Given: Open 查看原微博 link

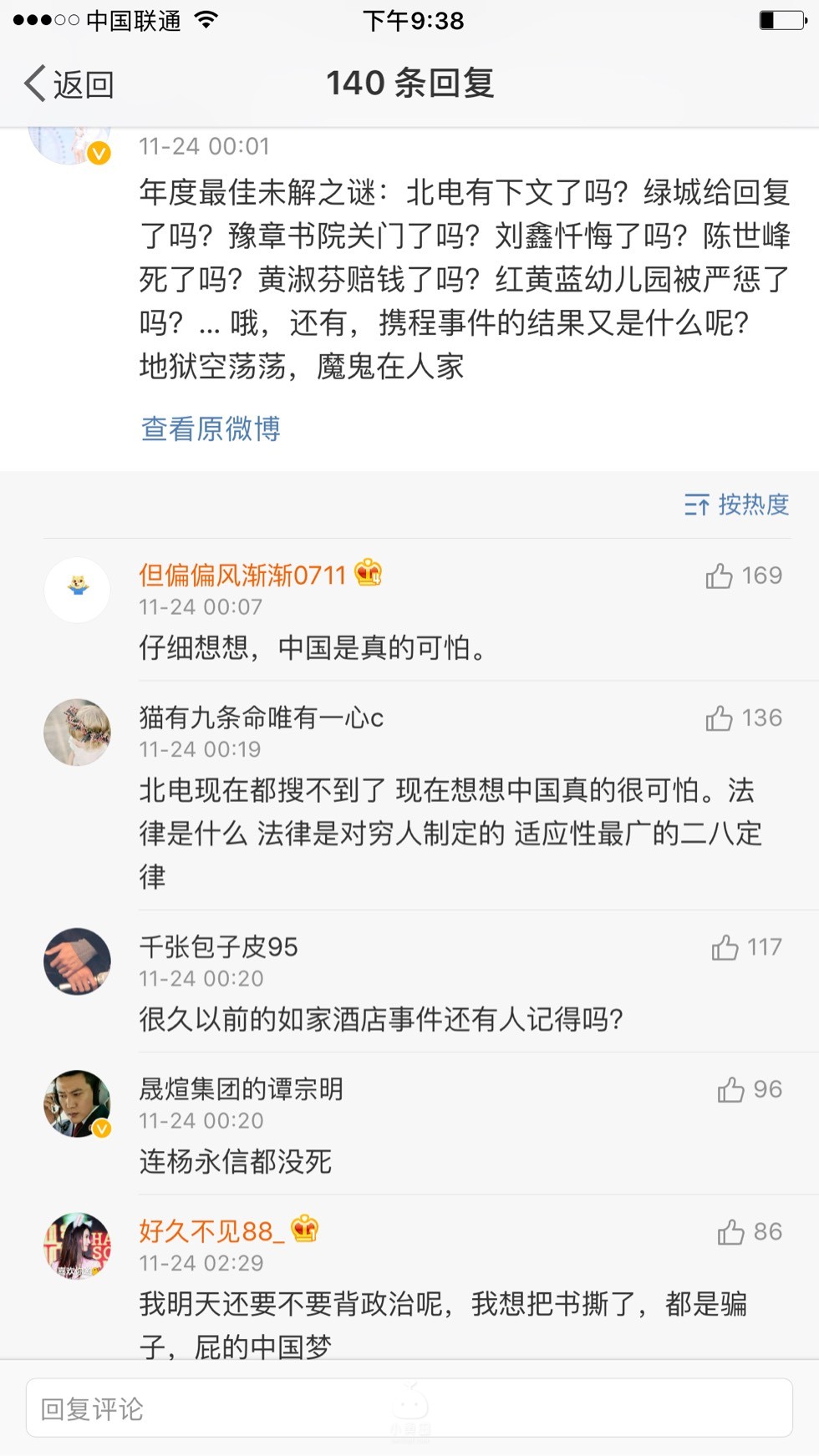Looking at the screenshot, I should [211, 429].
